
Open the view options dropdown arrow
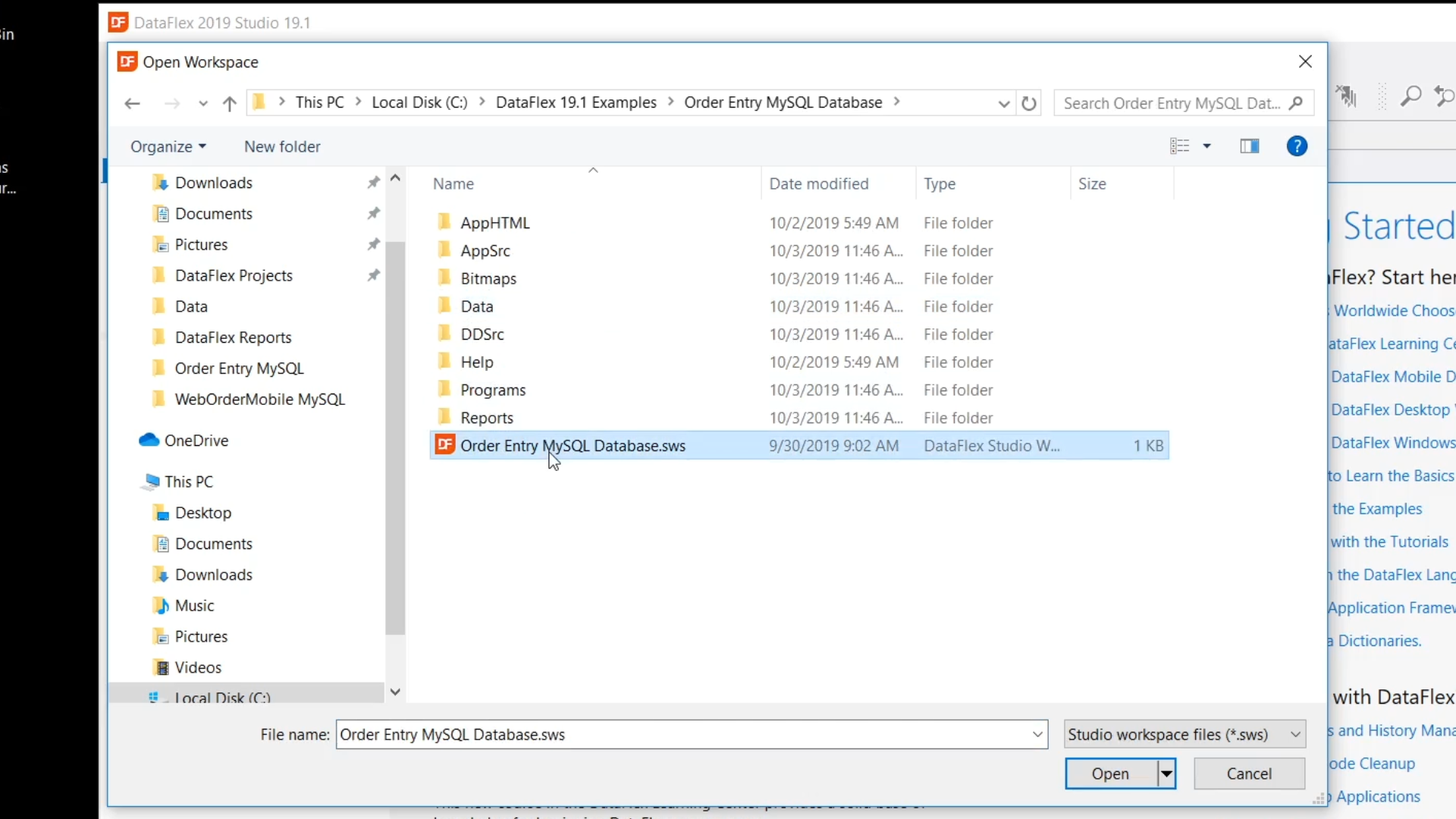point(1207,146)
